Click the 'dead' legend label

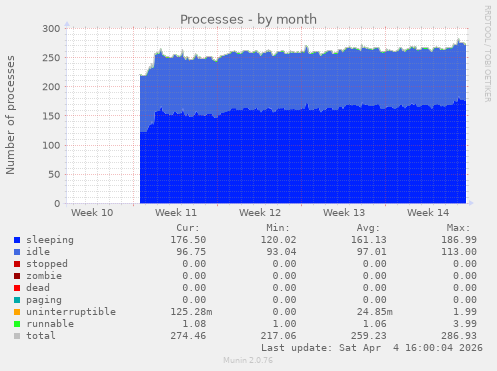pyautogui.click(x=38, y=288)
